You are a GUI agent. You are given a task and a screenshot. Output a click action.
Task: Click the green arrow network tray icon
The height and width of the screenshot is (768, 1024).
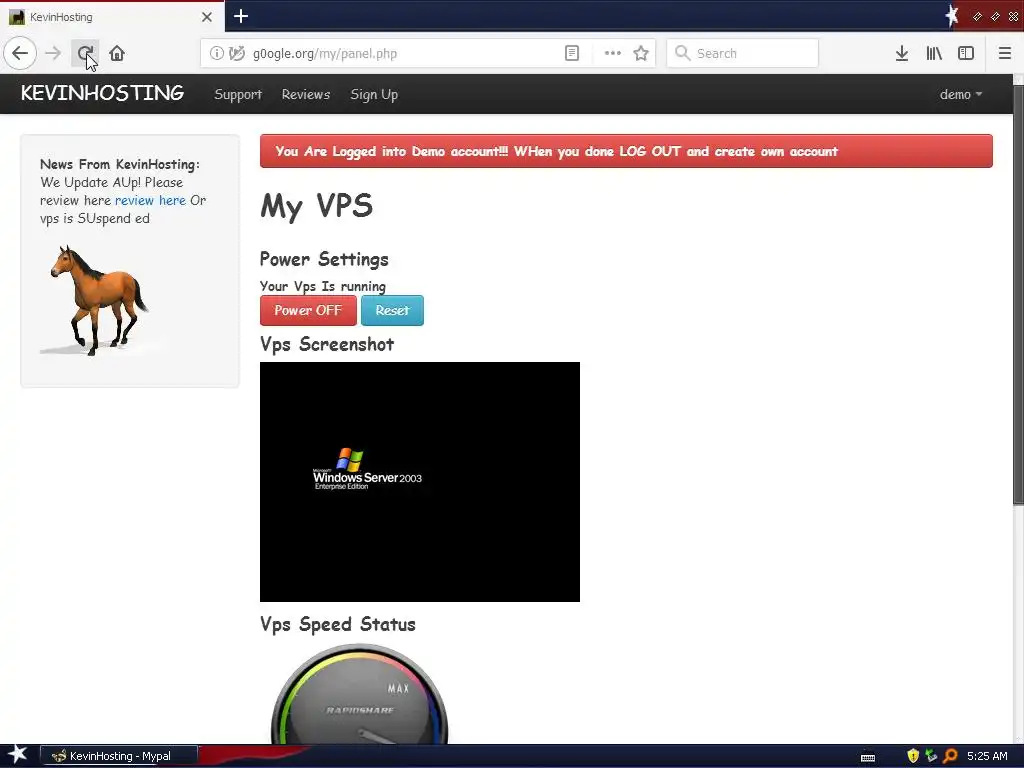tap(931, 756)
